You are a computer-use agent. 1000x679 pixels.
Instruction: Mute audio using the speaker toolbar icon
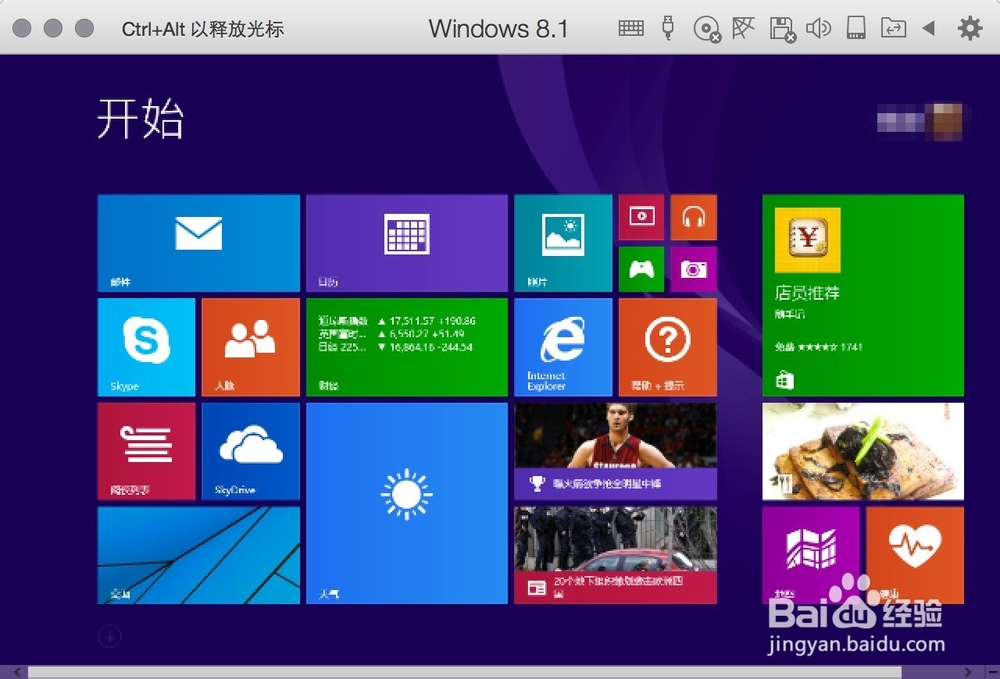click(820, 28)
